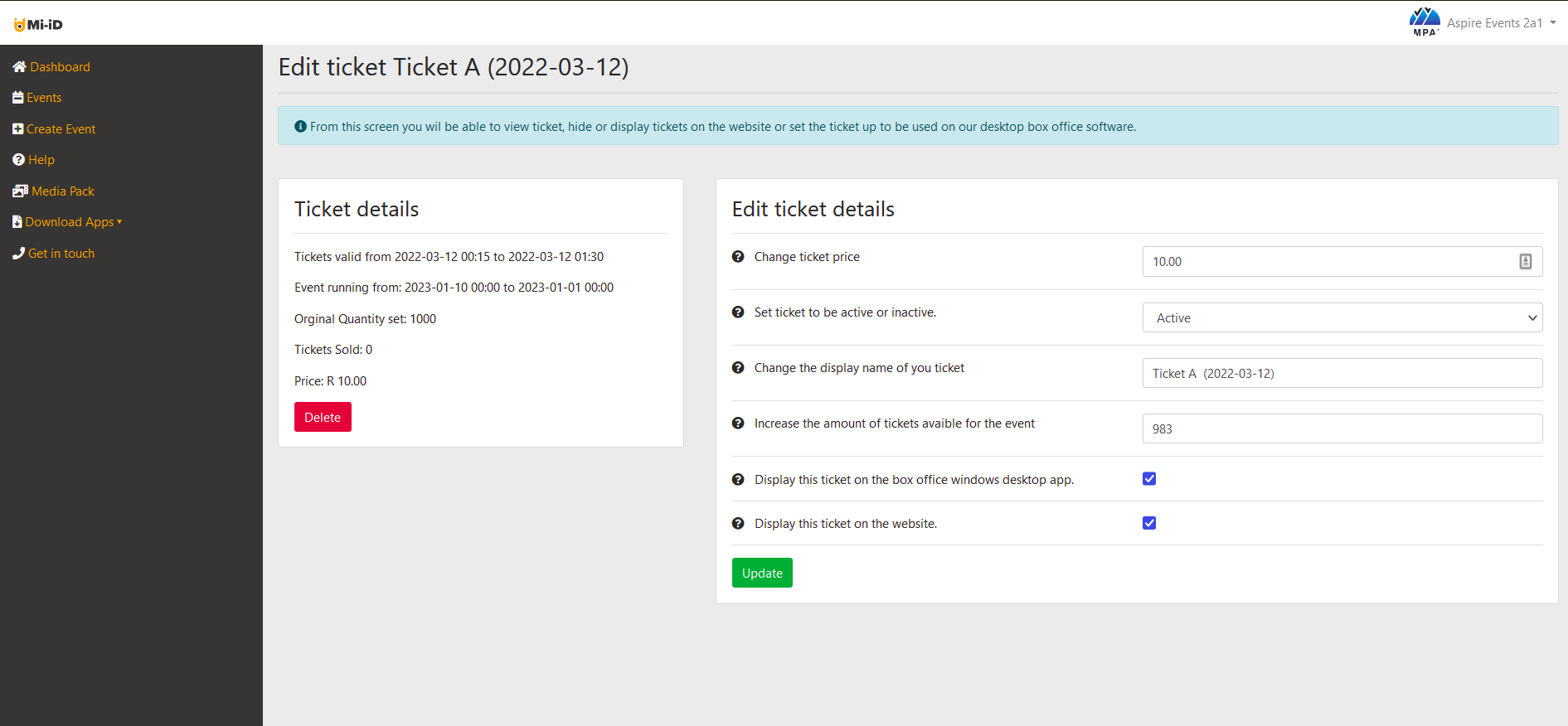The image size is (1568, 726).
Task: Click the 'Tickets valid from' date line
Action: 449,257
